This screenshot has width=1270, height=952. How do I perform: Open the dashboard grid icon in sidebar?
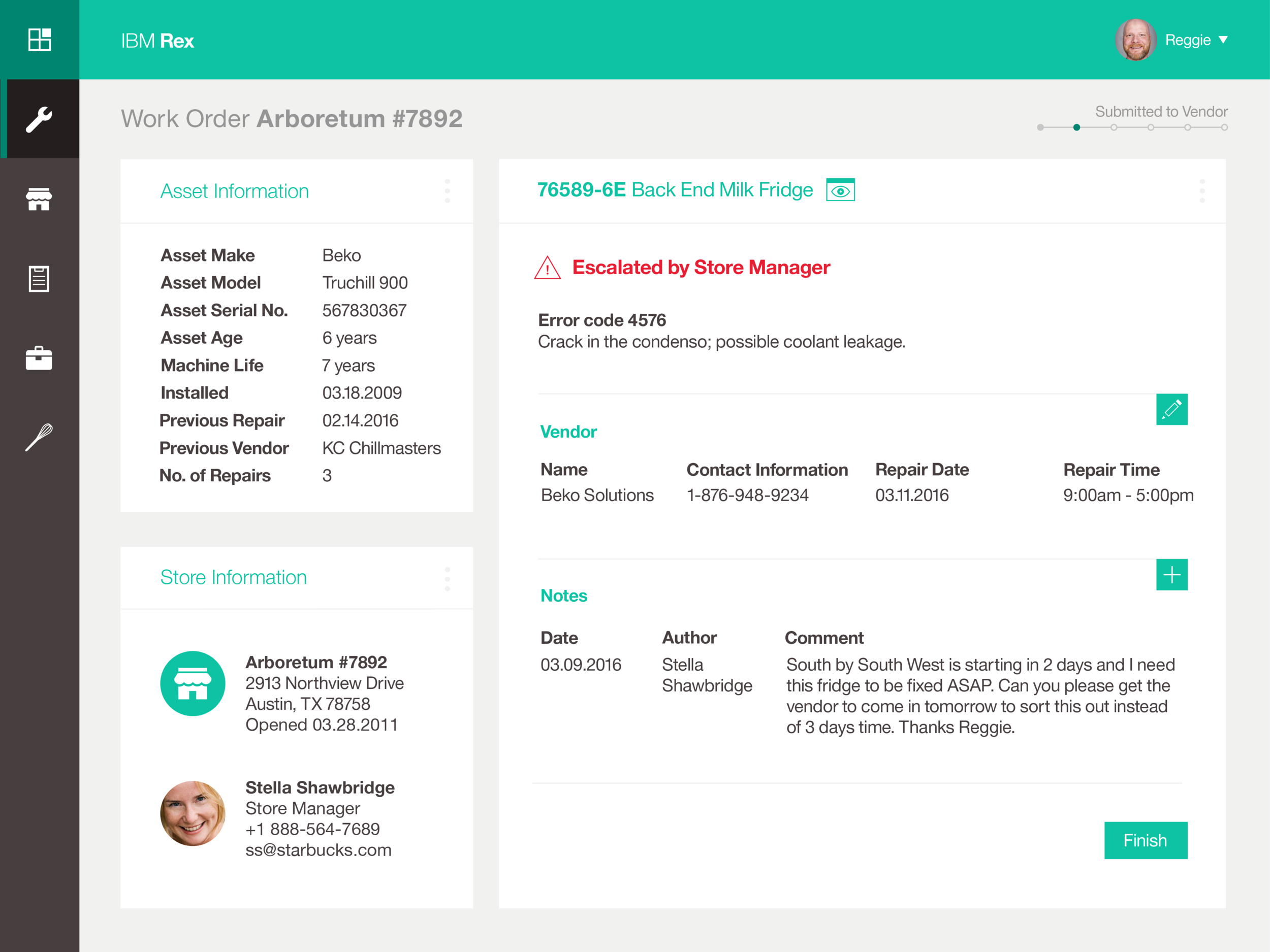(40, 40)
